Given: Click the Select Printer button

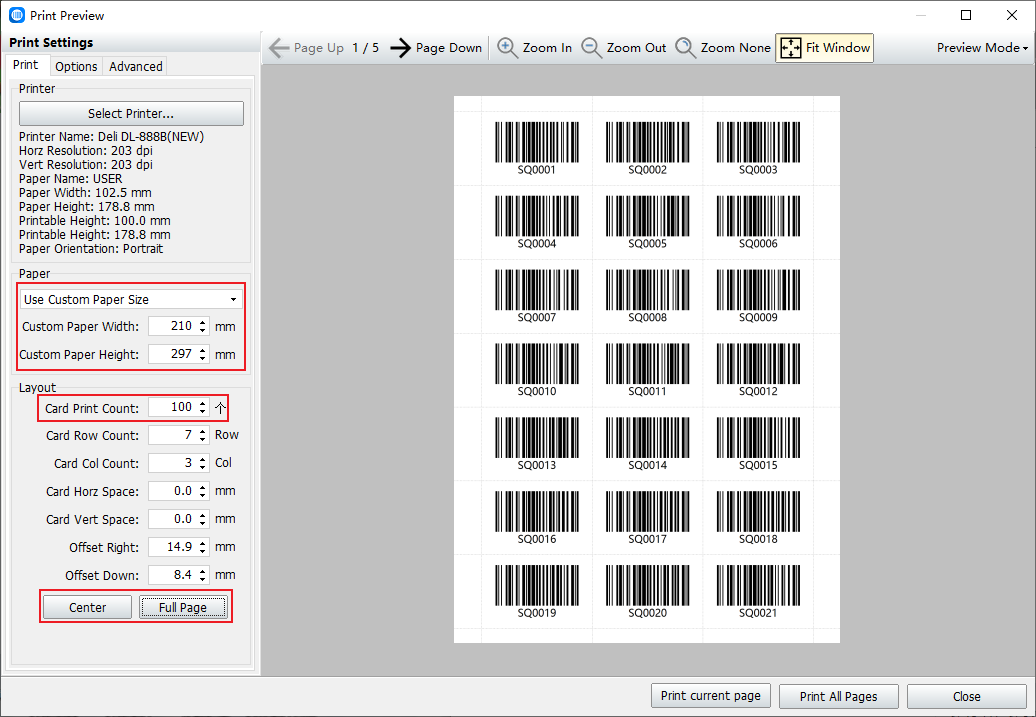Looking at the screenshot, I should pos(131,114).
